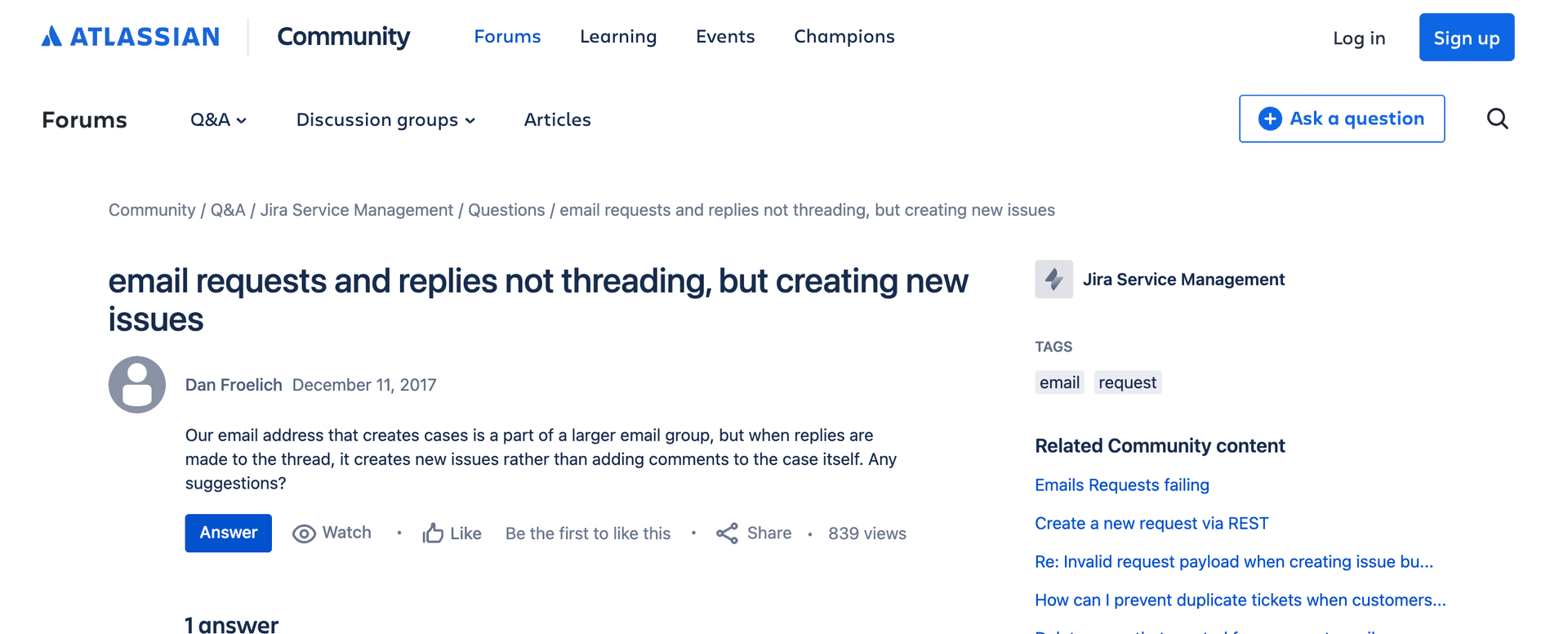The width and height of the screenshot is (1568, 634).
Task: Click Dan Froelich's avatar image
Action: [x=137, y=385]
